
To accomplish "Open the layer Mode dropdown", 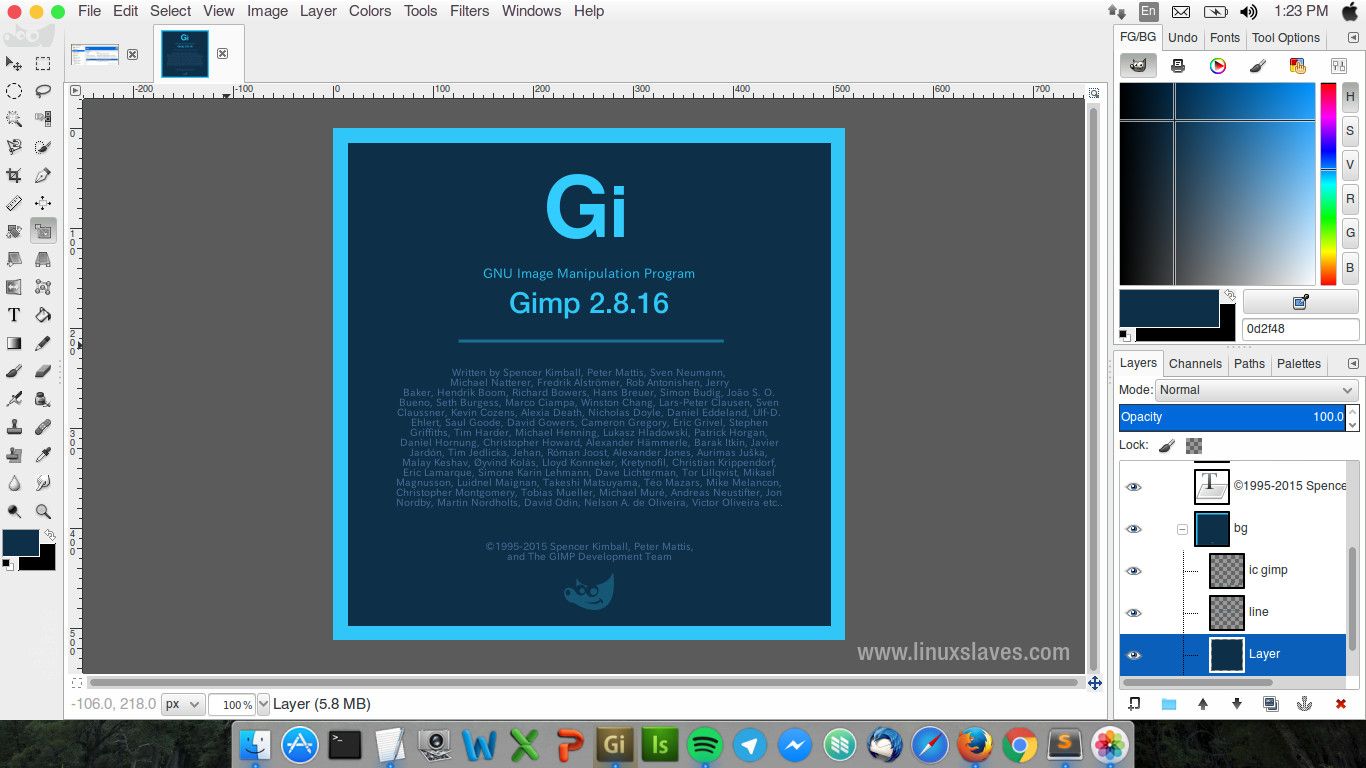I will (x=1257, y=390).
